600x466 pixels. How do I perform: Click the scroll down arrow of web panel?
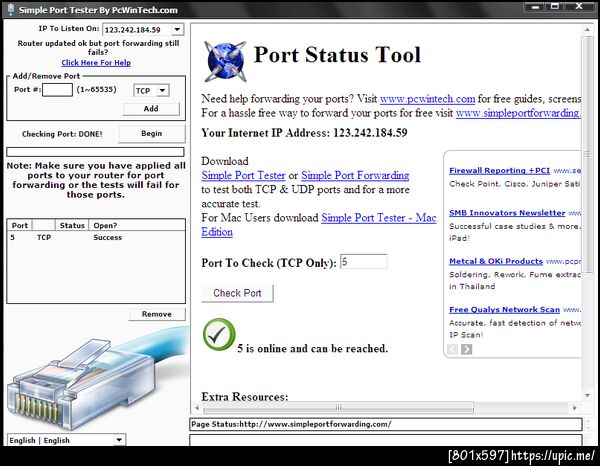click(x=587, y=395)
